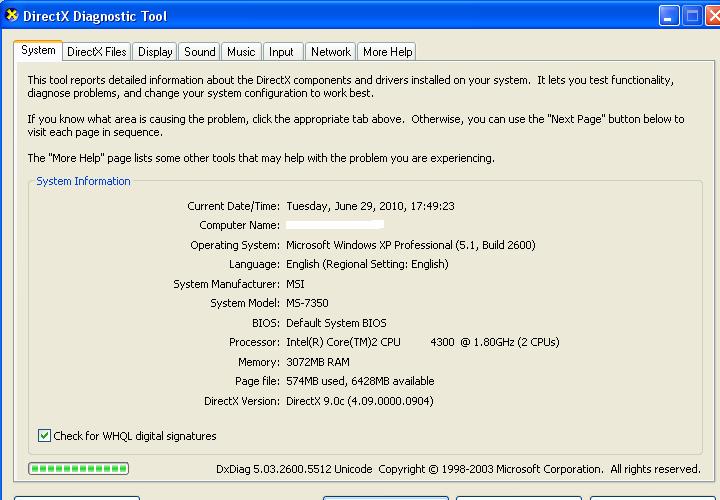Click the Operating System label
720x500 pixels.
(x=235, y=245)
